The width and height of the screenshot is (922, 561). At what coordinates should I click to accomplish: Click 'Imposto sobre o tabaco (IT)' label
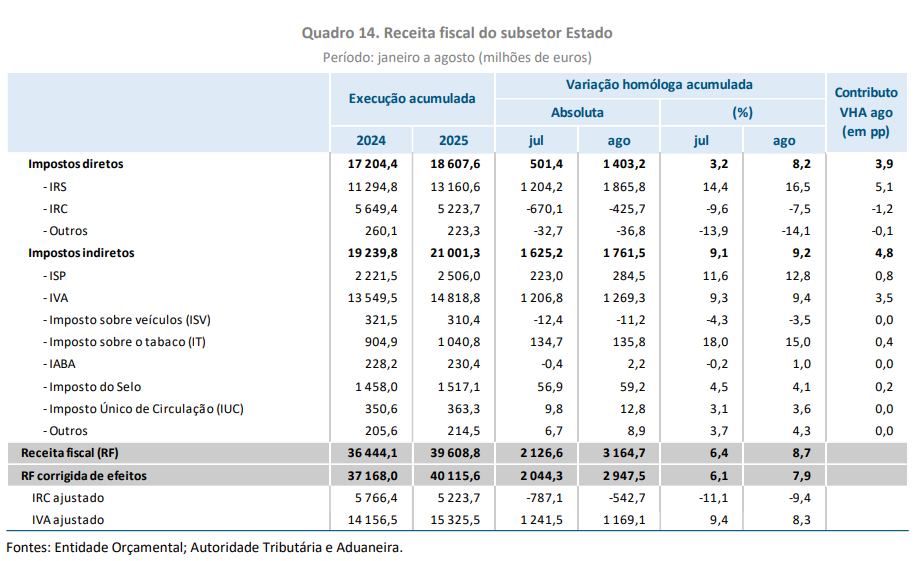click(124, 341)
